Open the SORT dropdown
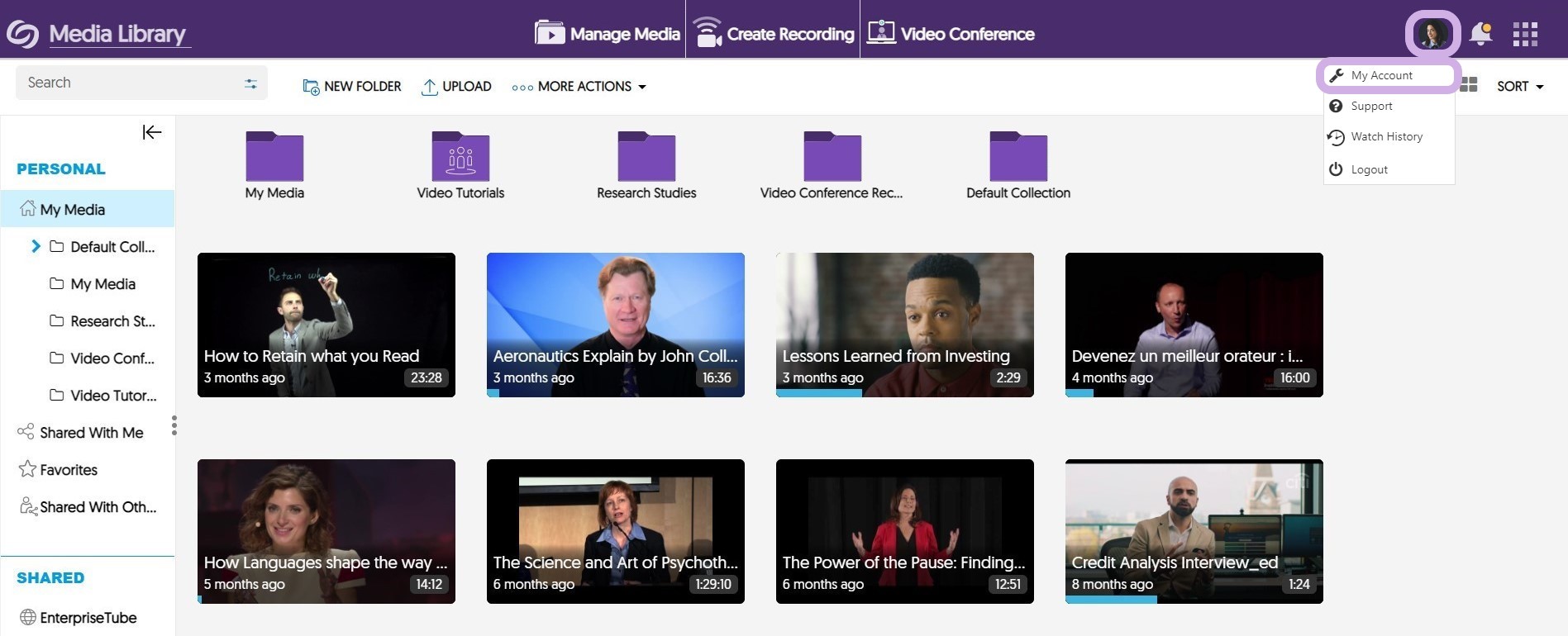The width and height of the screenshot is (1568, 636). pyautogui.click(x=1520, y=87)
